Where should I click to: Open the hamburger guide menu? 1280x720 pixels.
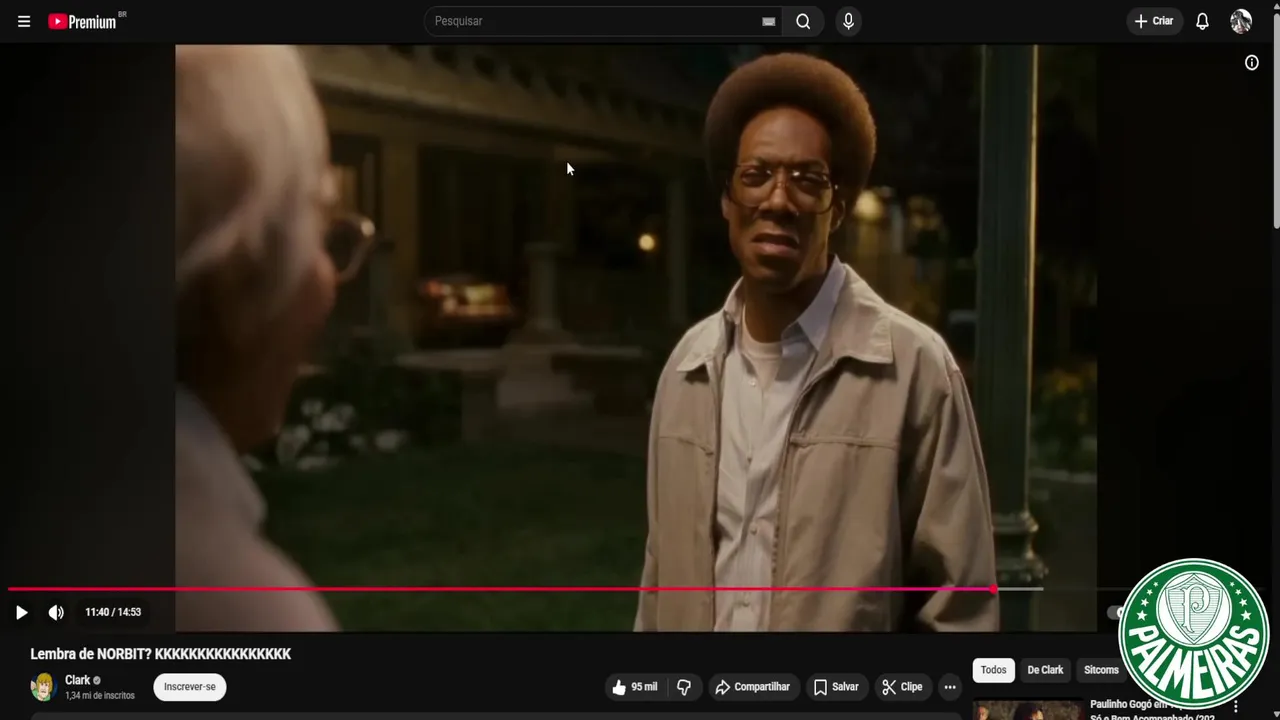[24, 21]
